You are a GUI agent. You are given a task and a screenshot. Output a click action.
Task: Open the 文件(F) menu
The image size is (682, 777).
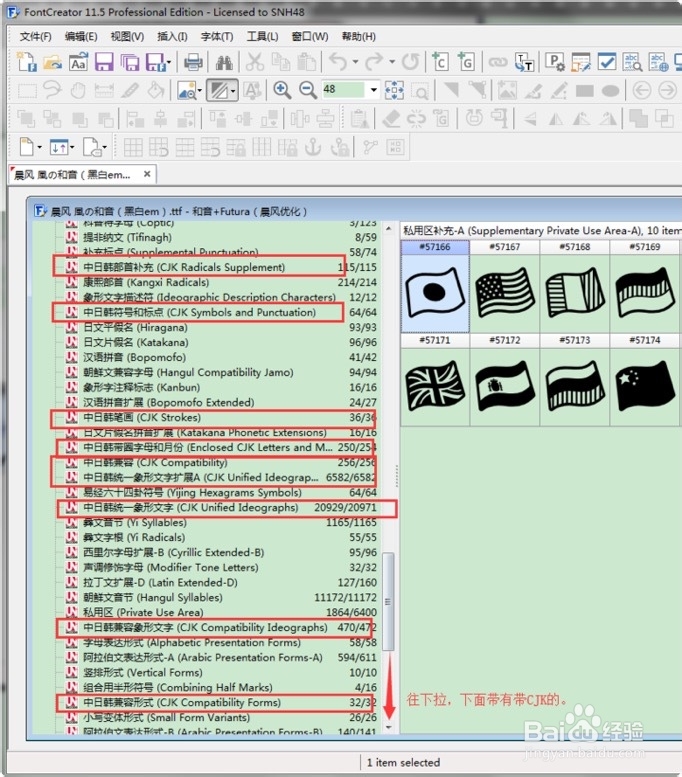coord(35,36)
